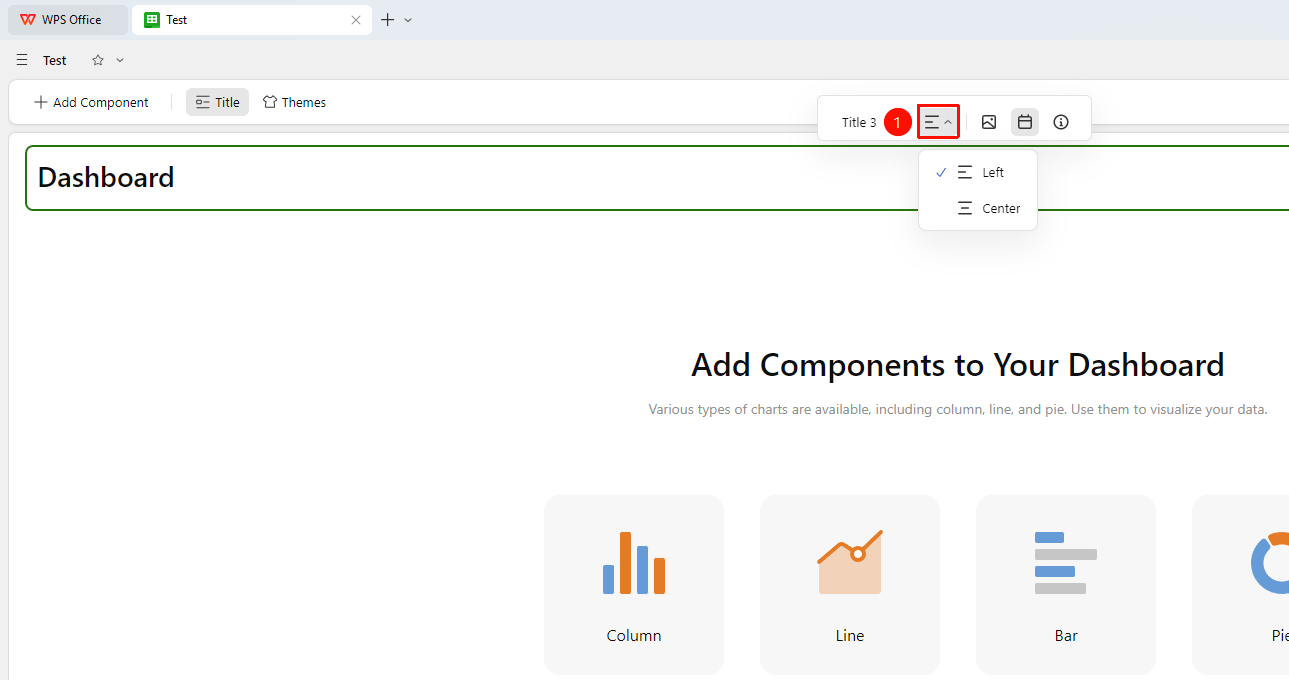Open the Themes panel
Viewport: 1289px width, 680px height.
(294, 102)
